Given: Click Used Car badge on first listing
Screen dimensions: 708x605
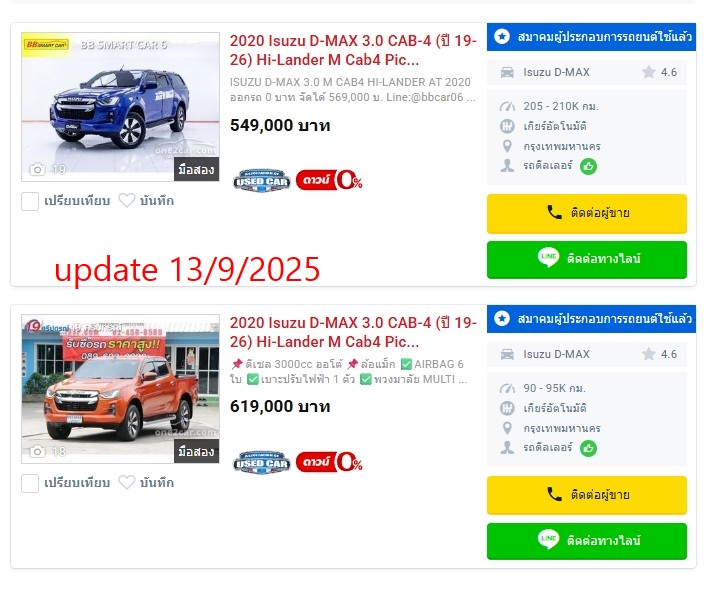Looking at the screenshot, I should (261, 181).
